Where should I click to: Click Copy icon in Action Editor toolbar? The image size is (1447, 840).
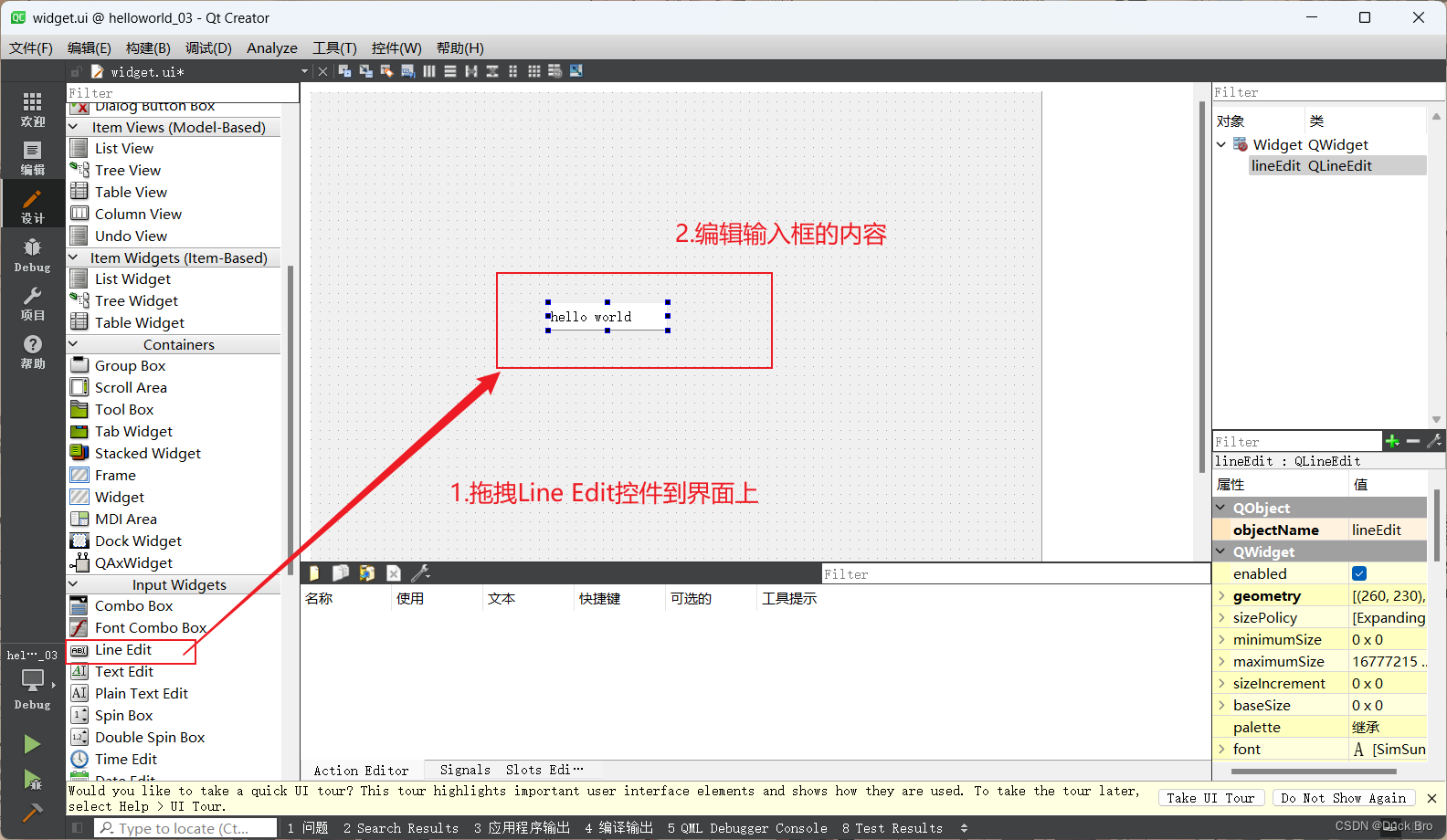tap(340, 573)
